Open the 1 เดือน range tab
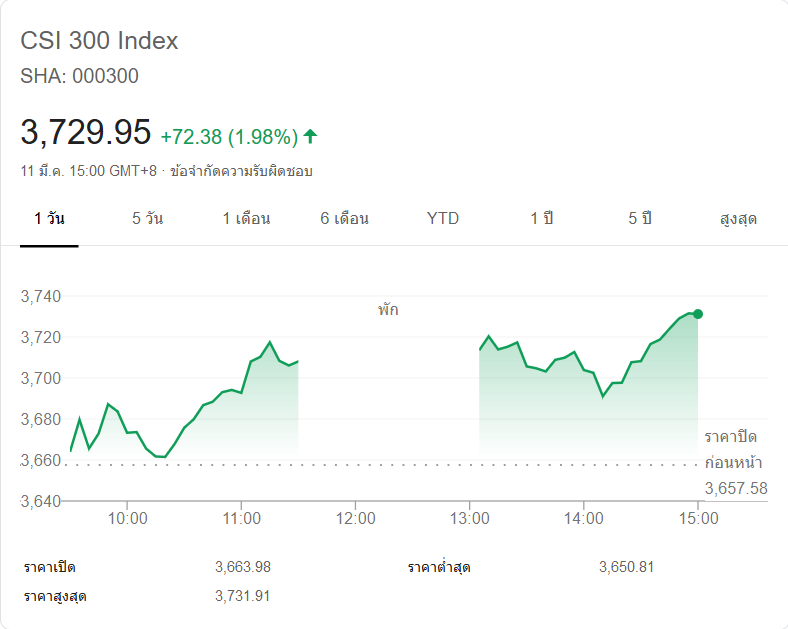Screen dimensions: 788x629 pos(246,218)
